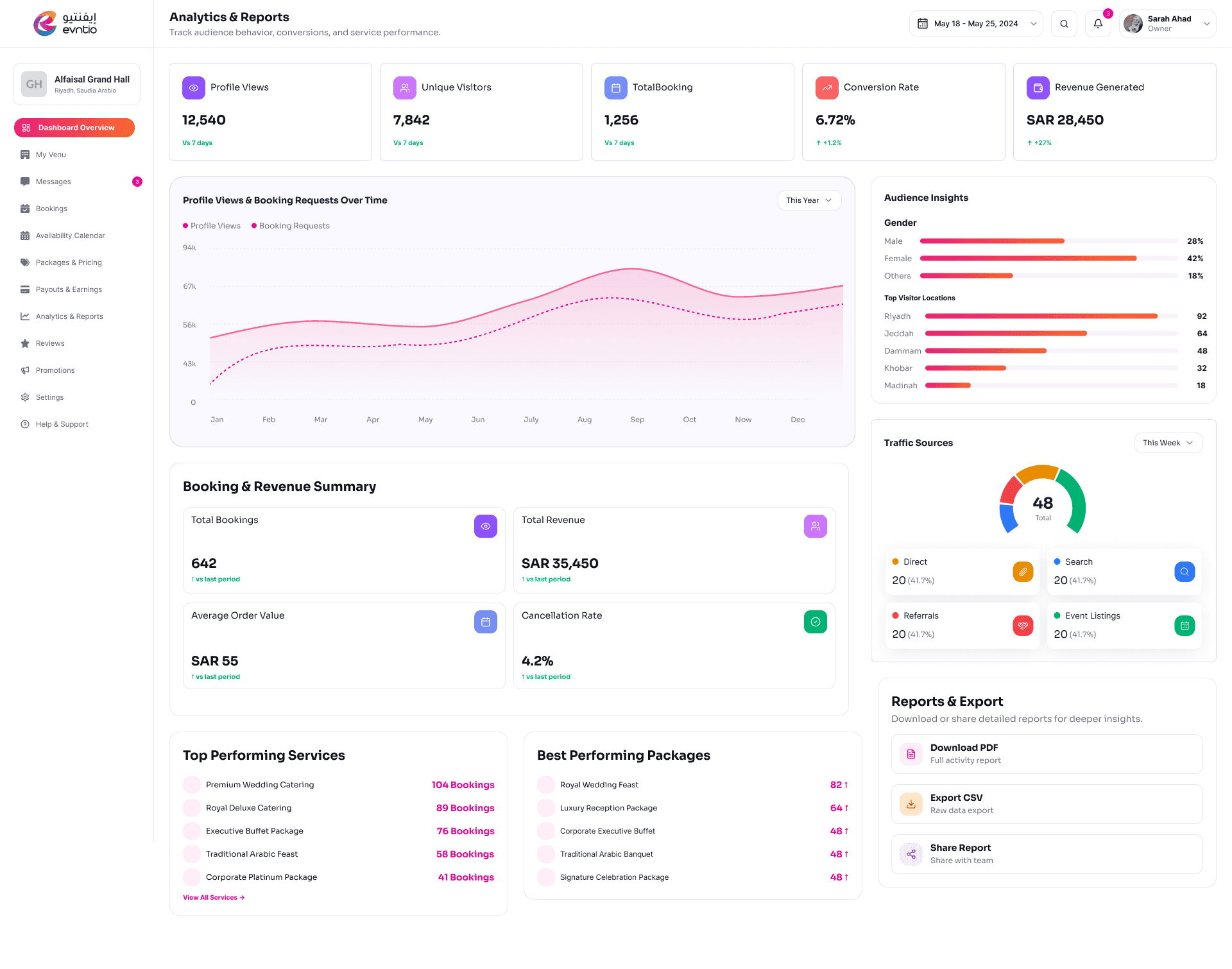Click the Direct traffic paperclip icon
Screen dimensions: 1232x969
coord(1023,571)
